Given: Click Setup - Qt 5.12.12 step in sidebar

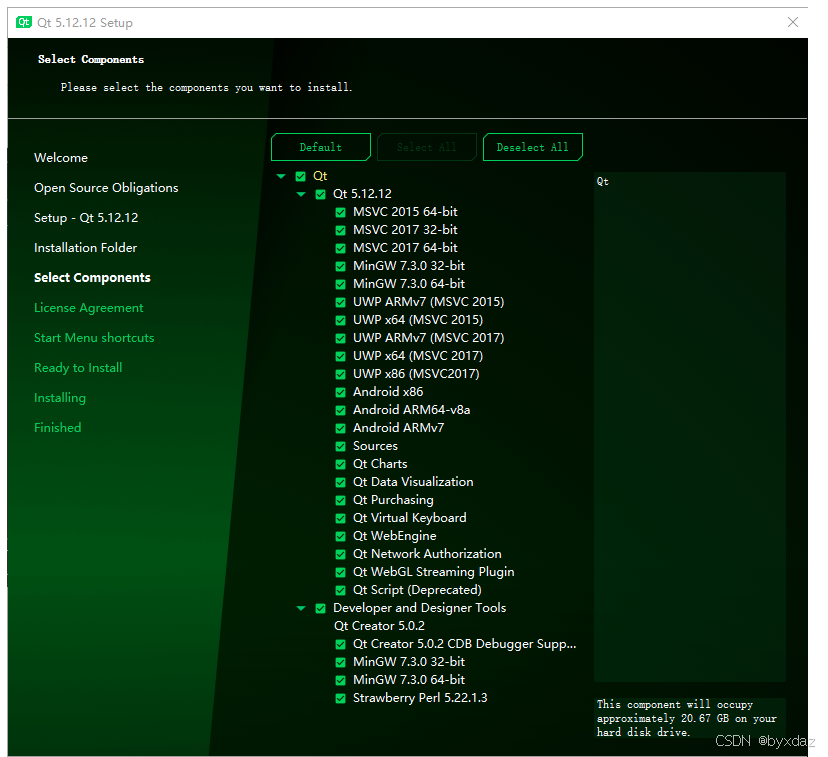Looking at the screenshot, I should (x=86, y=218).
